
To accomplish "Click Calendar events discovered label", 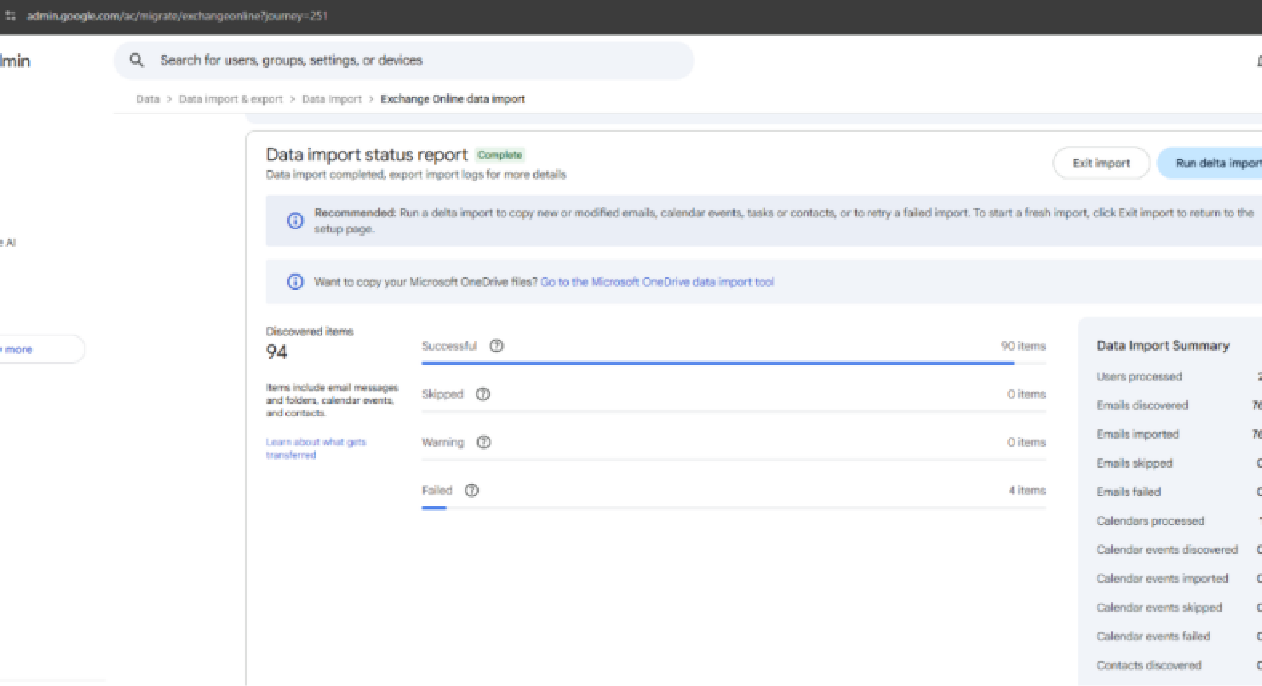I will pyautogui.click(x=1167, y=550).
